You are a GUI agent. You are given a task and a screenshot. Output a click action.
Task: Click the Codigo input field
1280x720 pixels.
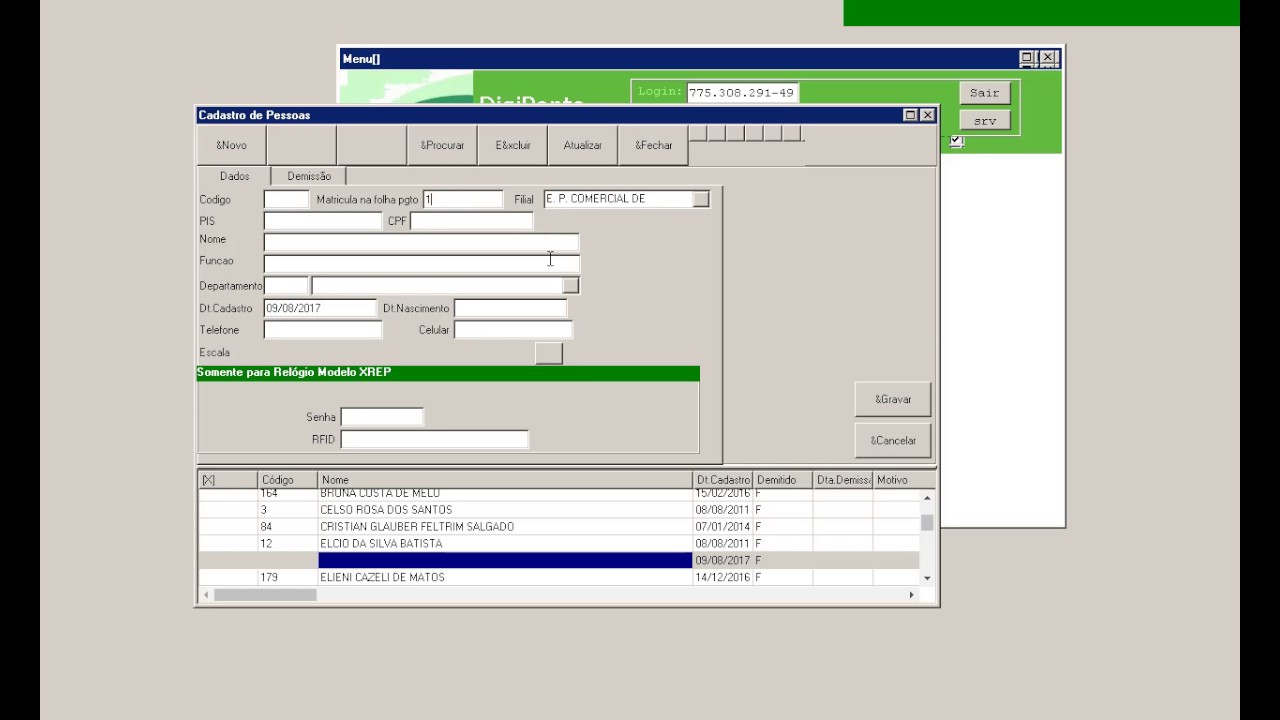tap(286, 199)
